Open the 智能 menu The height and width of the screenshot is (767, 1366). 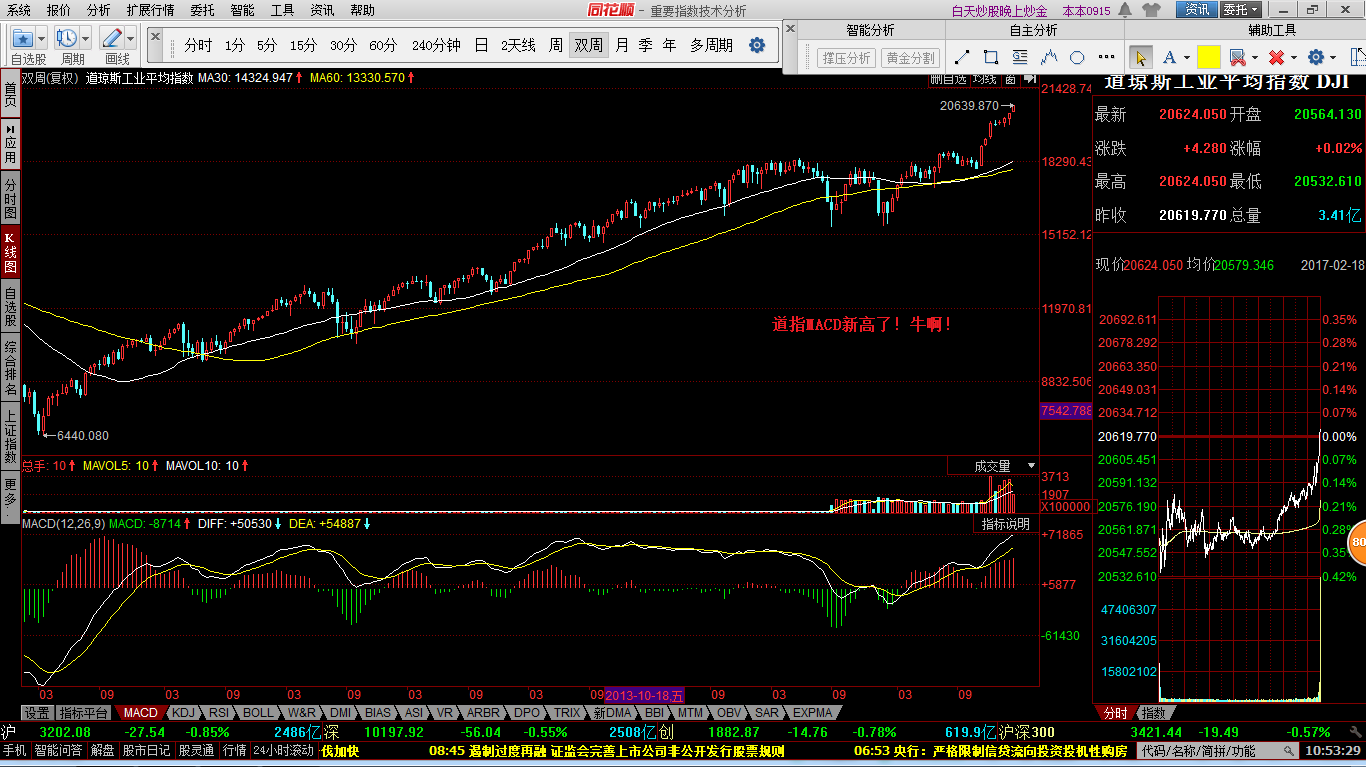click(242, 10)
